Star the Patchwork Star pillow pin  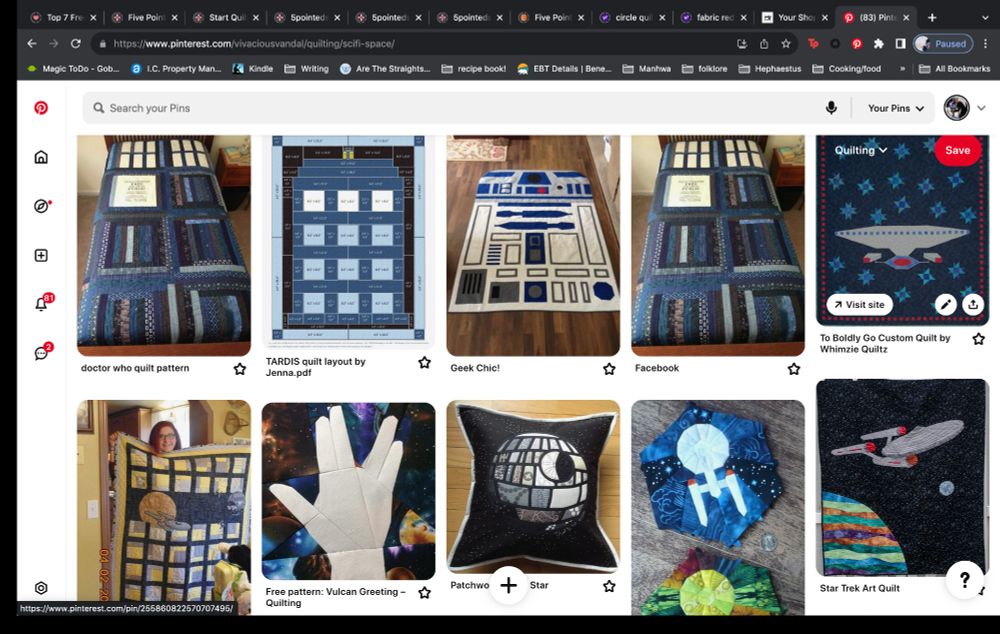609,586
